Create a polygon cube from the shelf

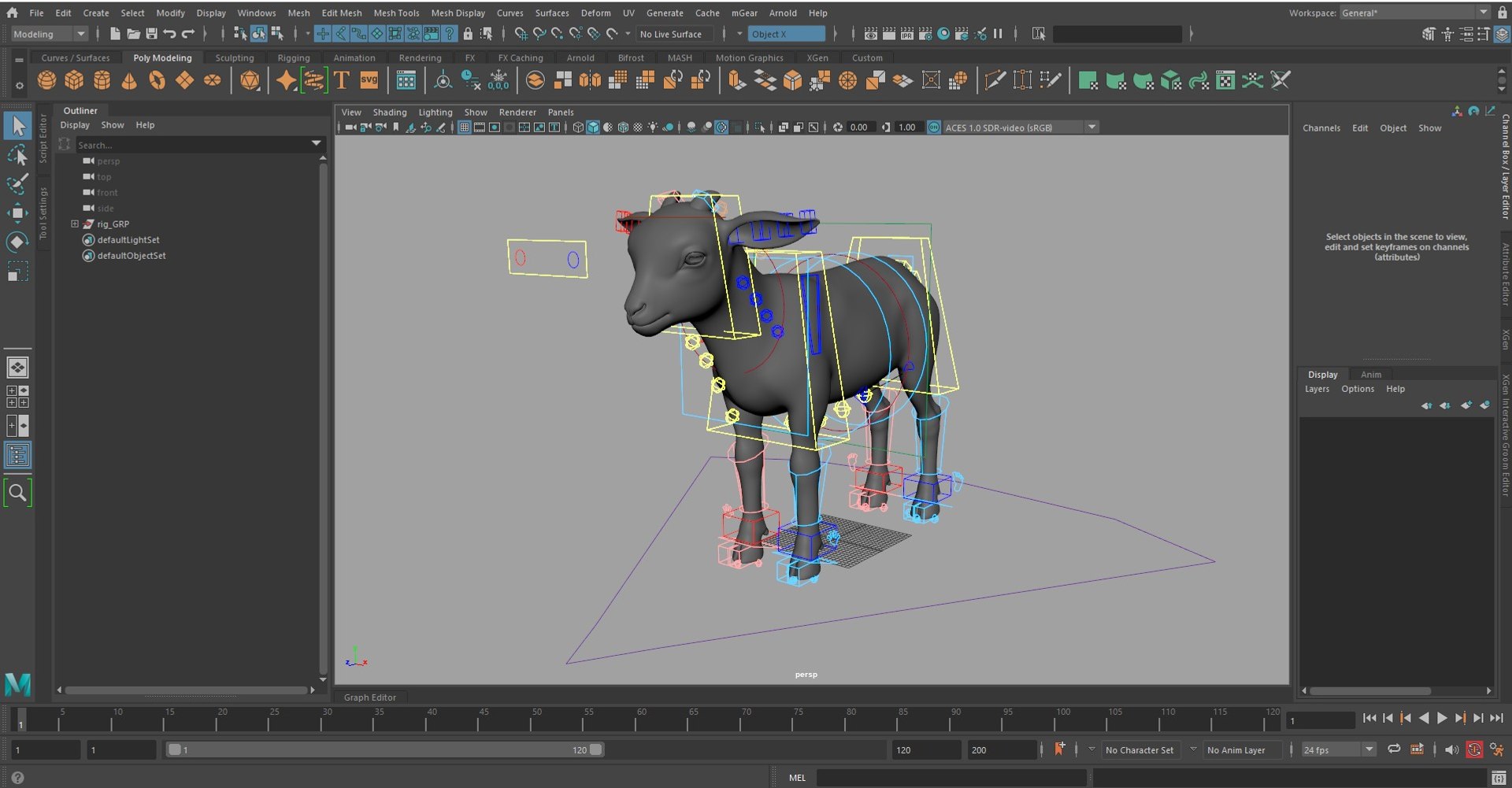point(75,80)
